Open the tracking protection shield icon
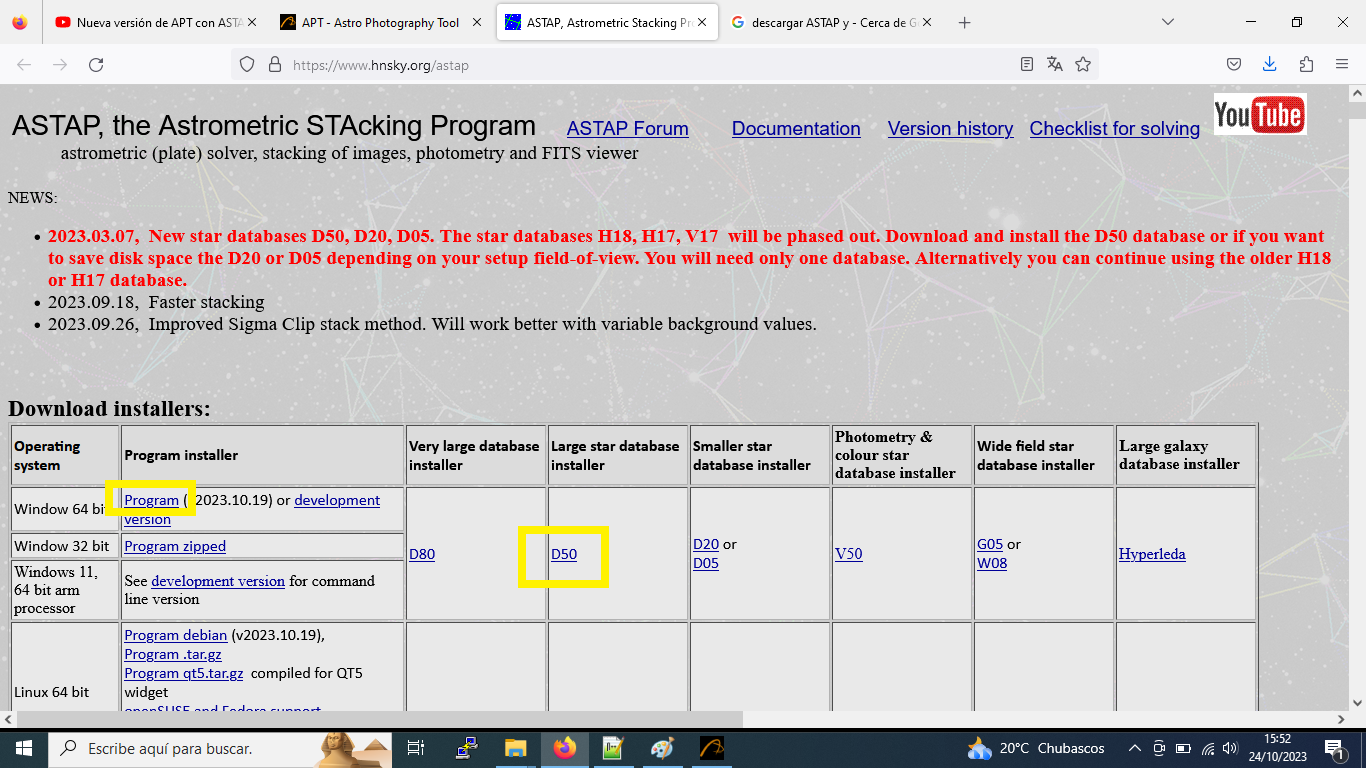 (x=249, y=65)
